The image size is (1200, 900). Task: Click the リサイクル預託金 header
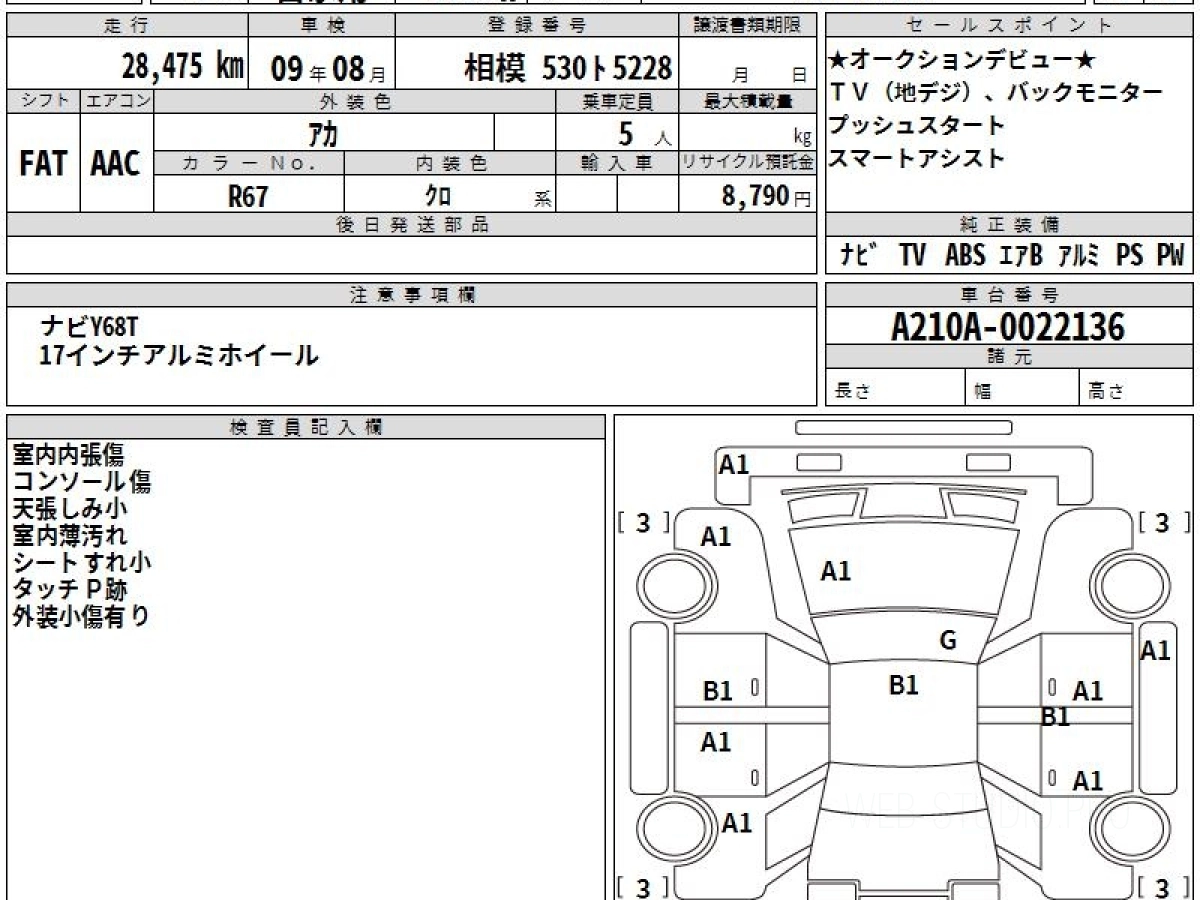[x=748, y=163]
